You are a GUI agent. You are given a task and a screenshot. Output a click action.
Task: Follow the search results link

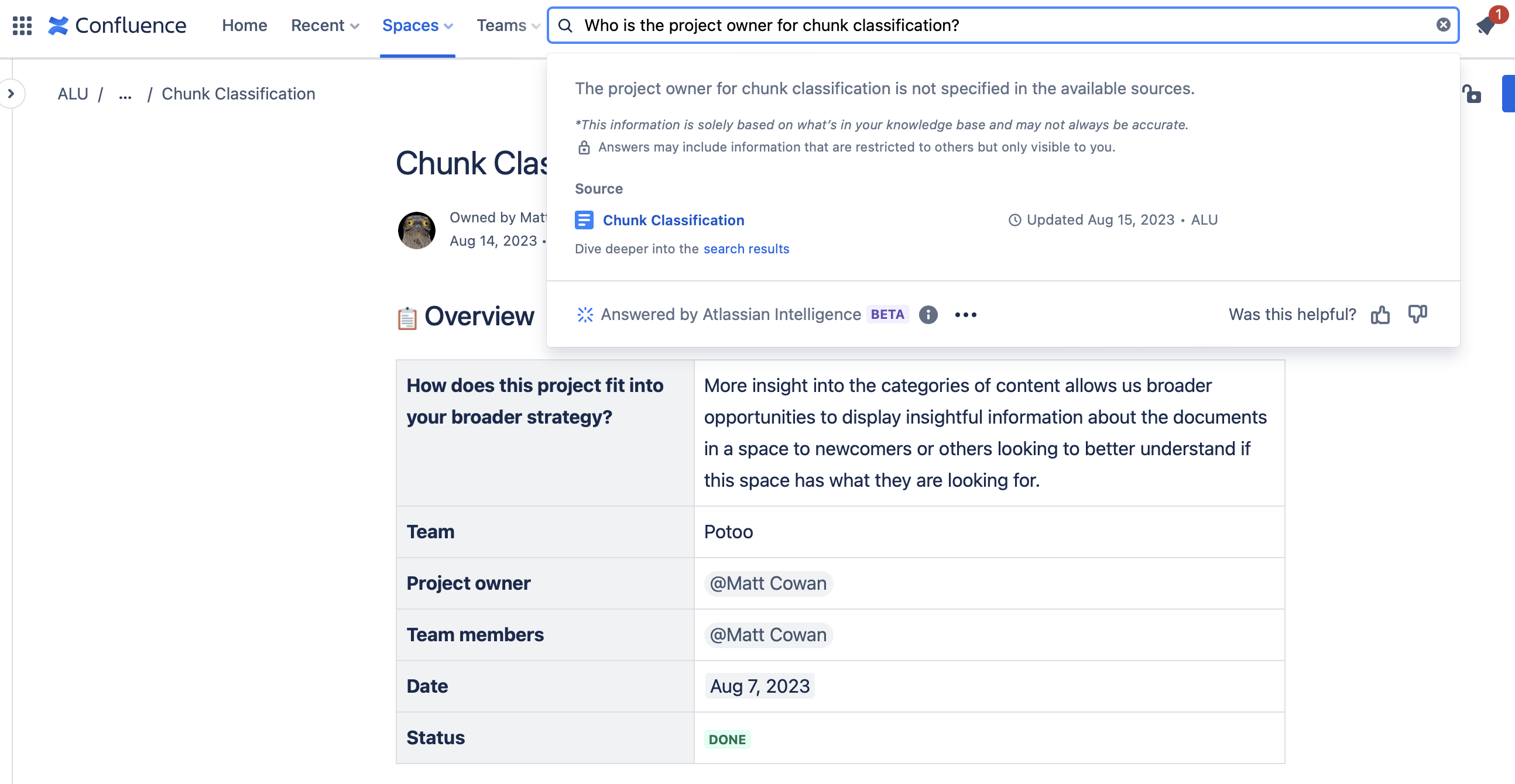(x=746, y=249)
